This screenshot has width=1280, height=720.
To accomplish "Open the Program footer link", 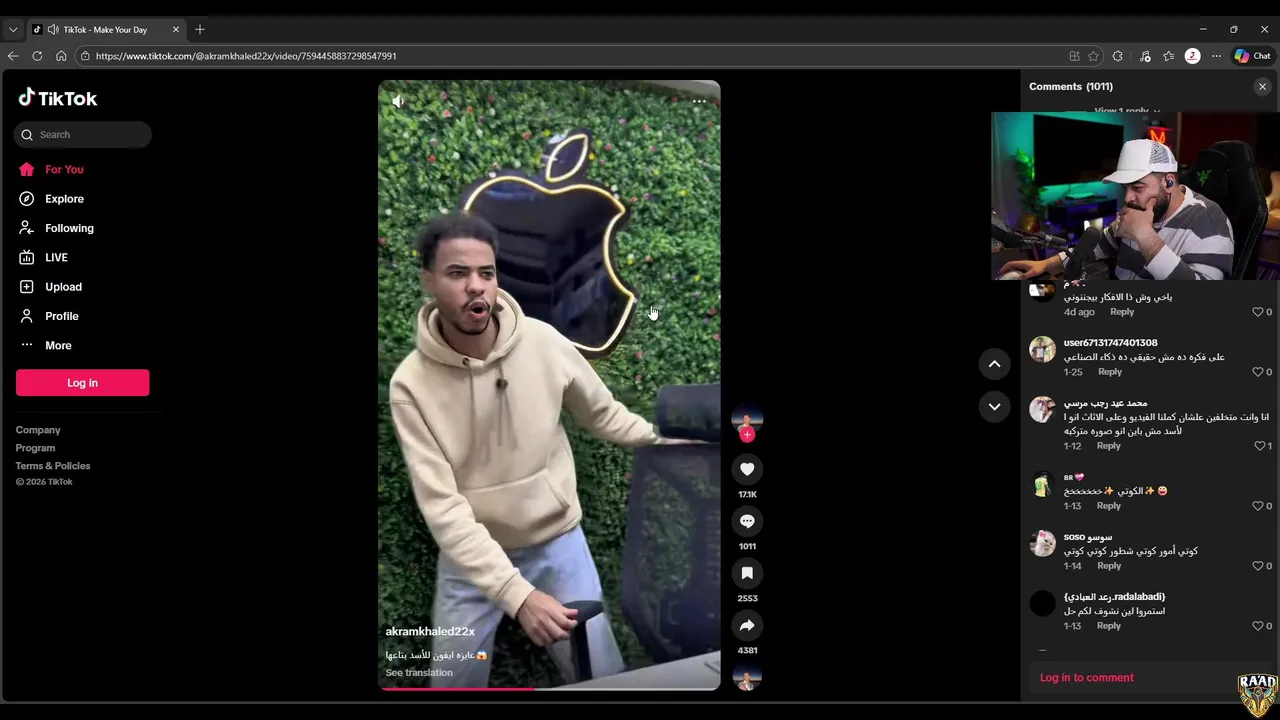I will [35, 448].
